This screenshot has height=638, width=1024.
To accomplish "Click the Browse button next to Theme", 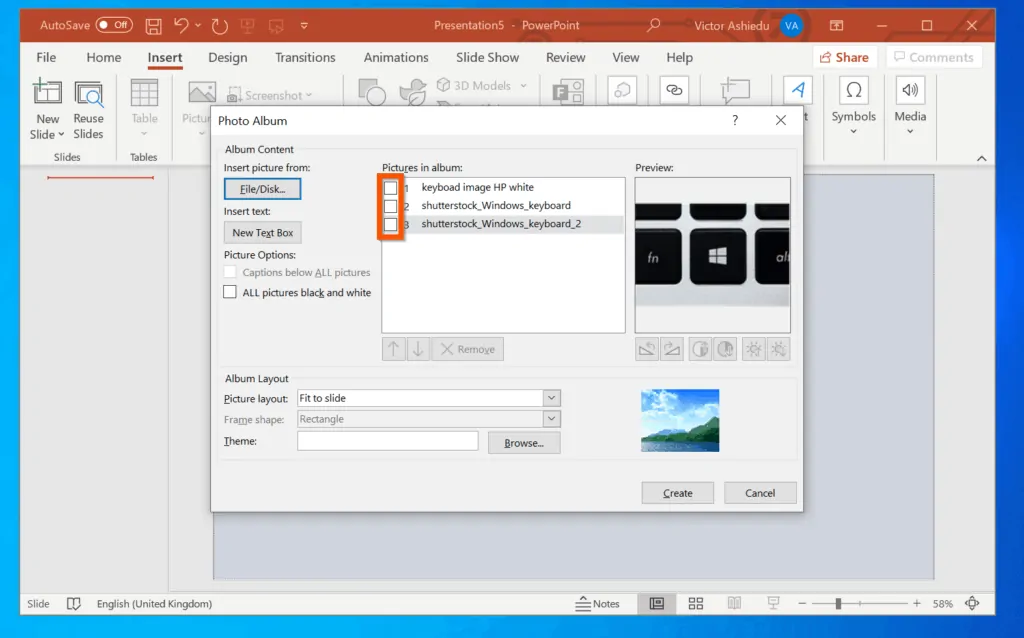I will [x=523, y=442].
